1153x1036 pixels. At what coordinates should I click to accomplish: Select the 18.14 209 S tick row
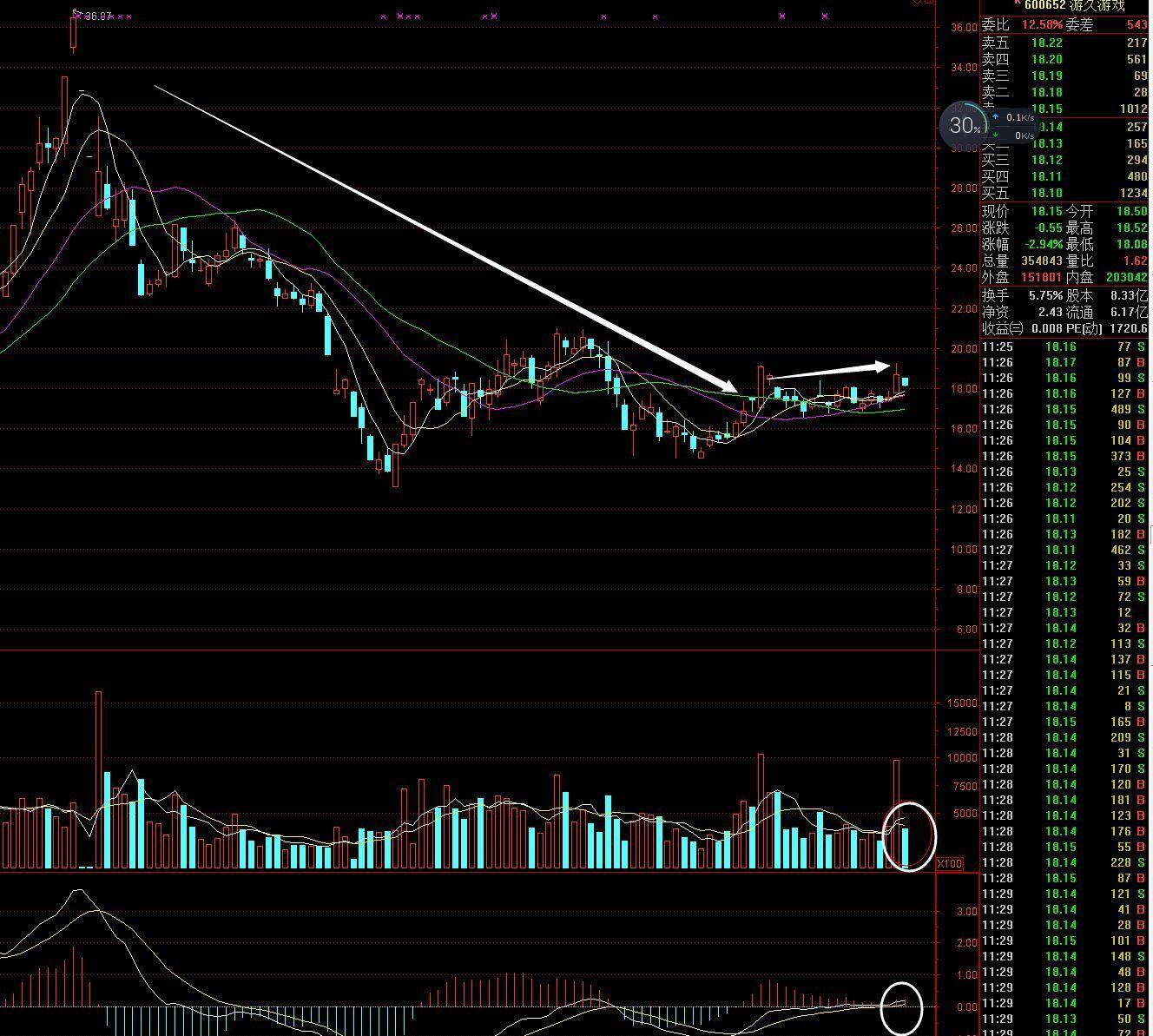[1064, 737]
